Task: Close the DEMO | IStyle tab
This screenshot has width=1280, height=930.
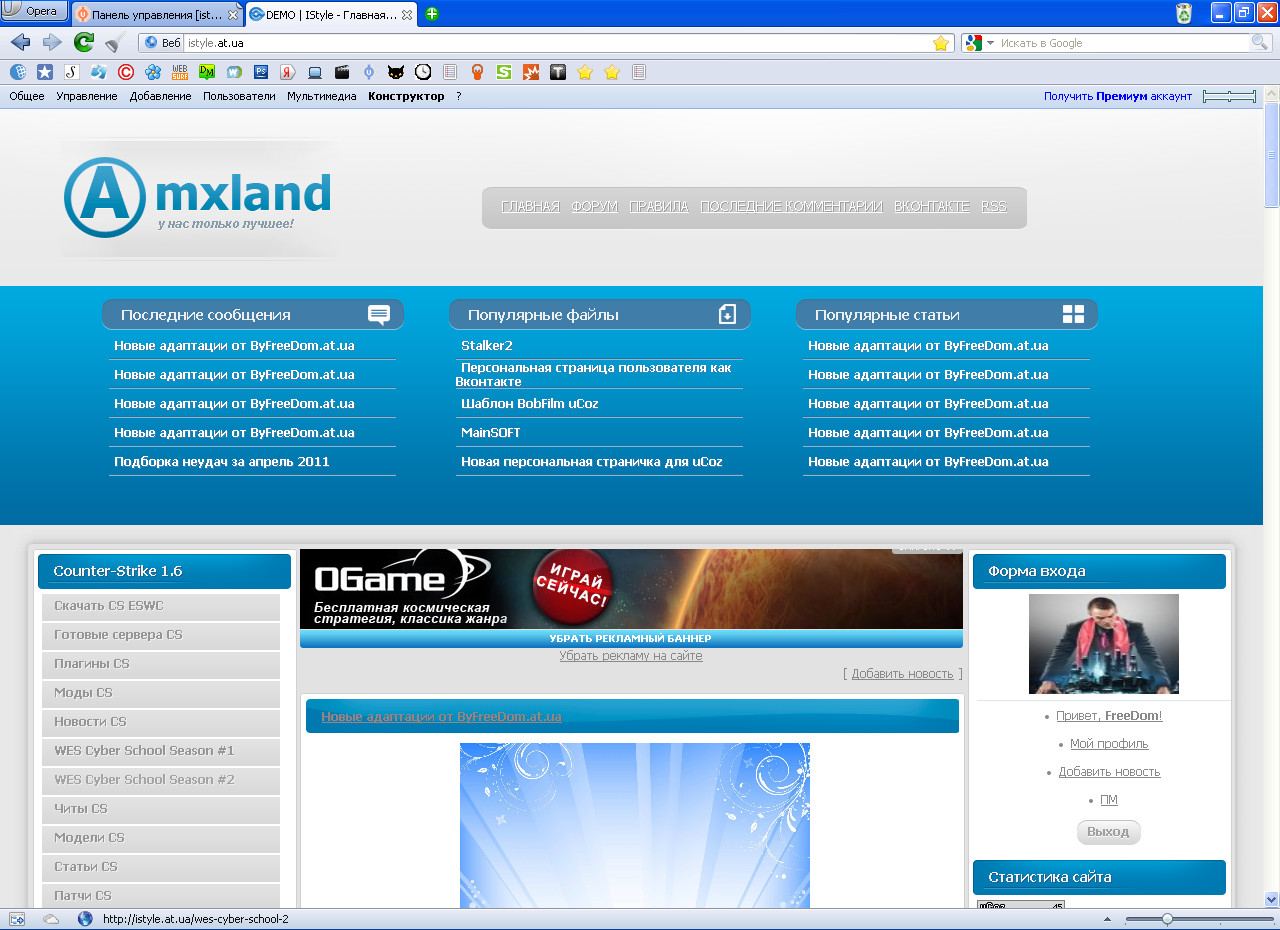Action: 405,15
